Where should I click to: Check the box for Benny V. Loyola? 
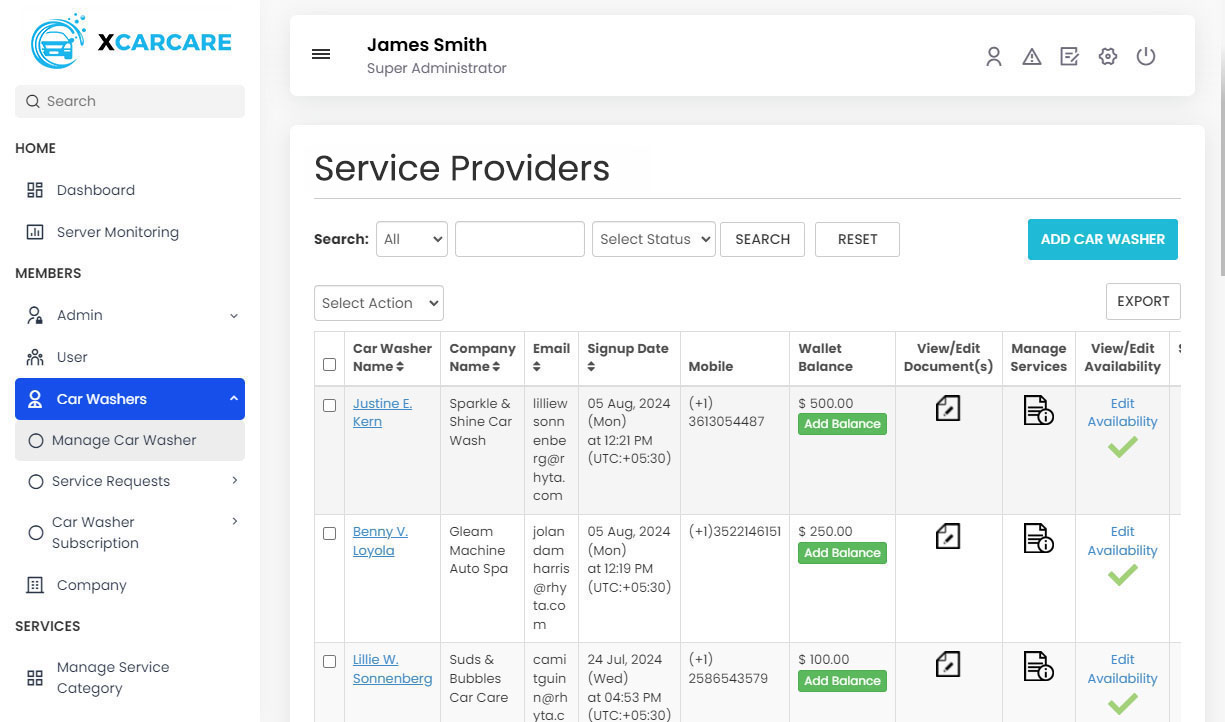click(x=329, y=533)
